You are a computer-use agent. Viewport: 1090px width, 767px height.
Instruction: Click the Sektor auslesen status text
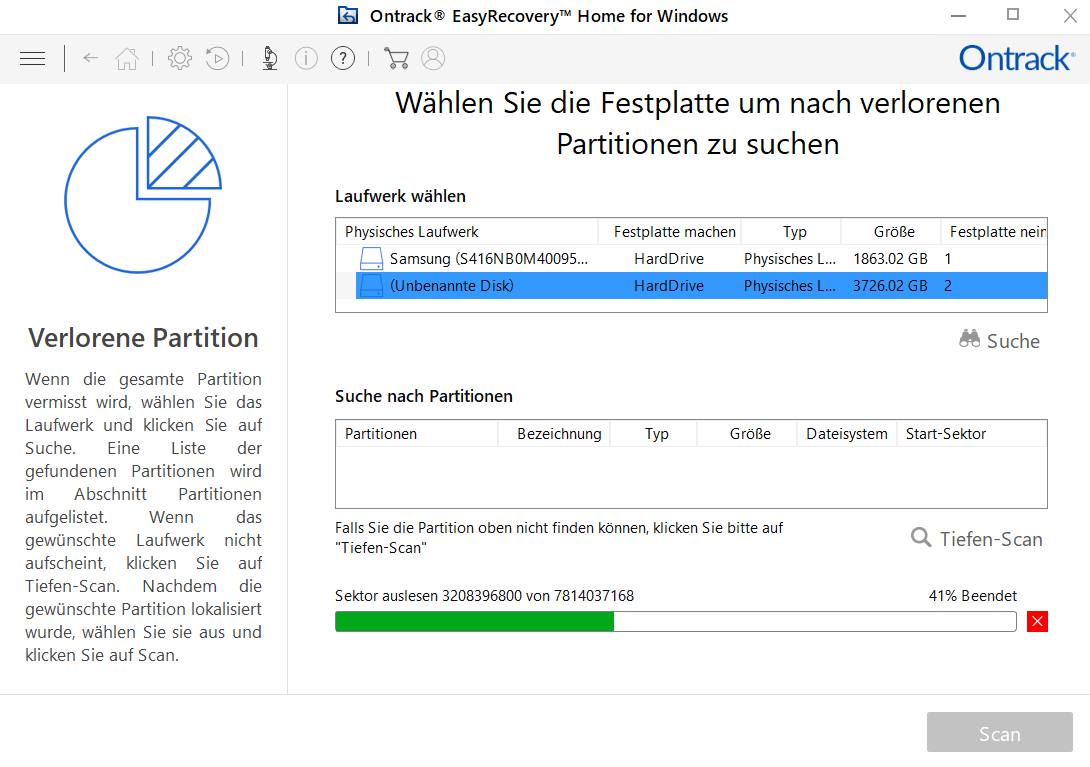click(485, 596)
